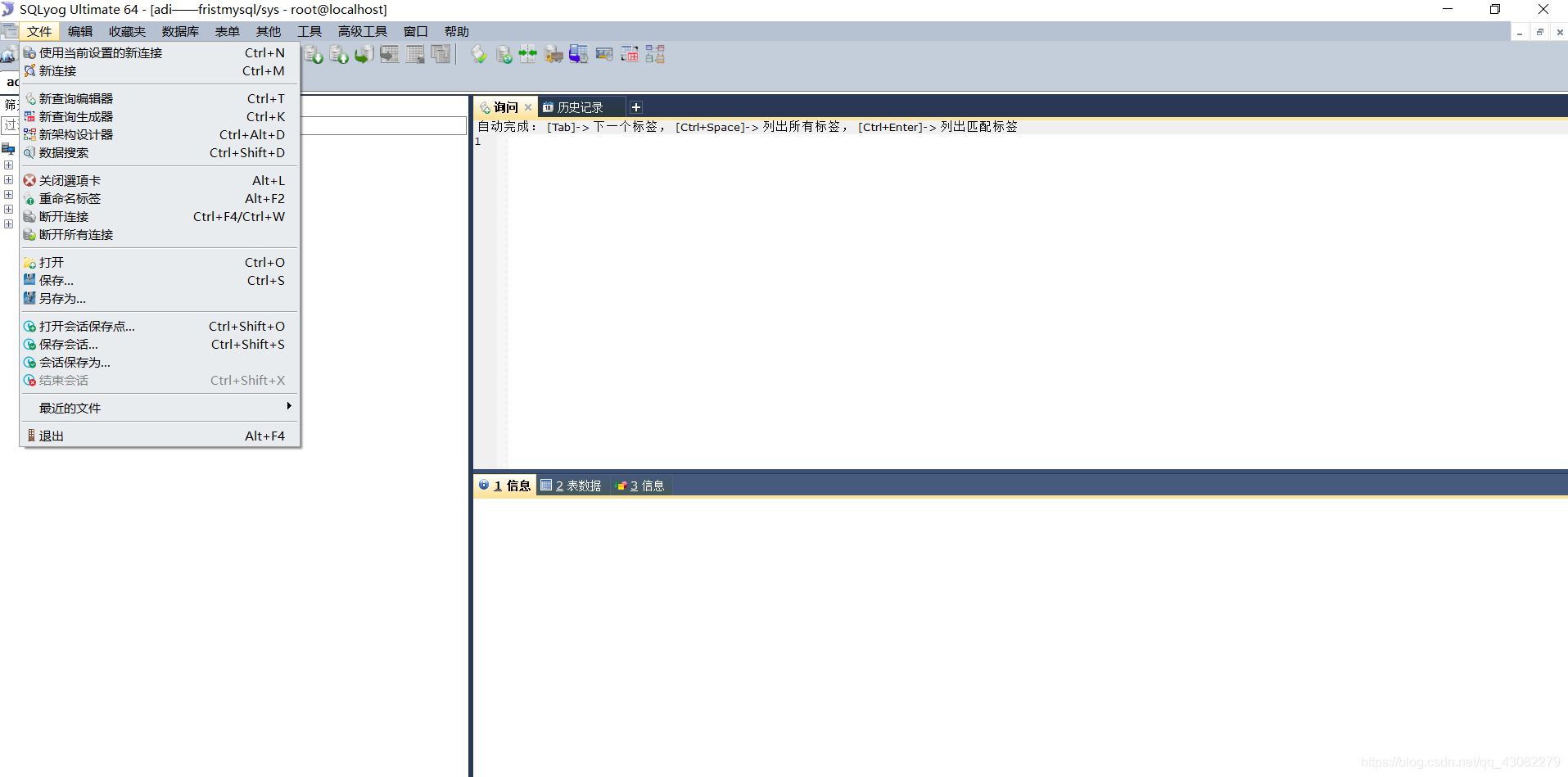
Task: Select 新架构设计器 menu entry
Action: click(160, 134)
